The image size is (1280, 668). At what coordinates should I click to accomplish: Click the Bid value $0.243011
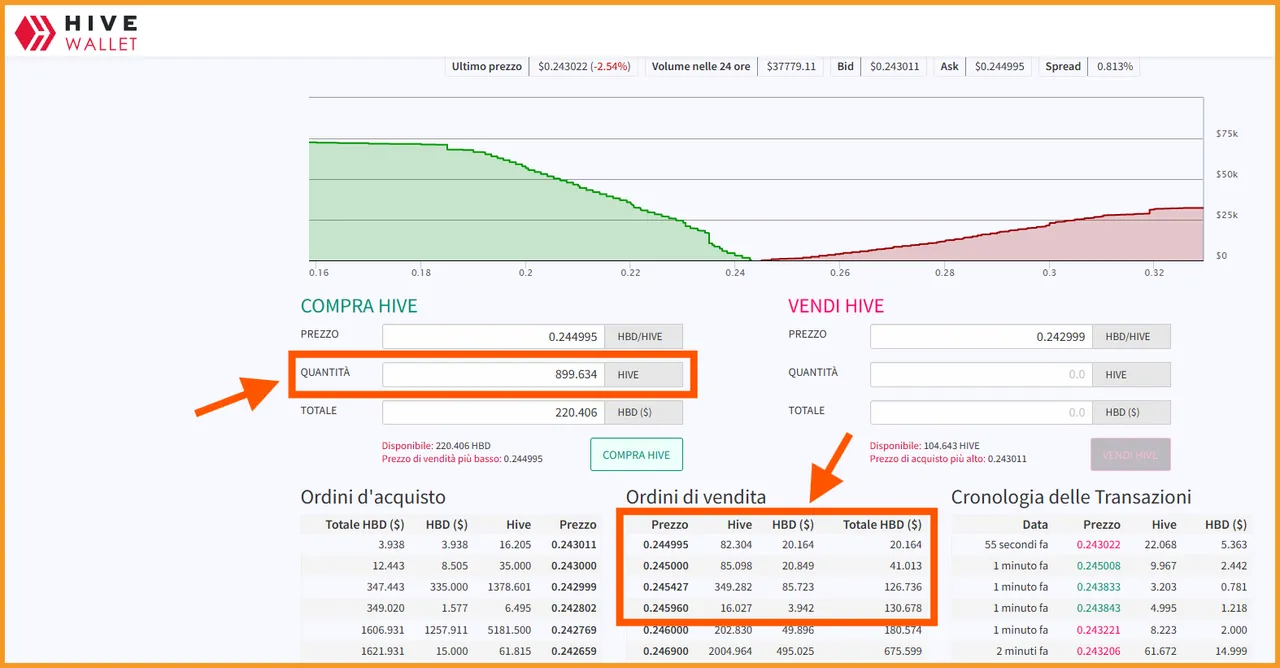click(894, 67)
